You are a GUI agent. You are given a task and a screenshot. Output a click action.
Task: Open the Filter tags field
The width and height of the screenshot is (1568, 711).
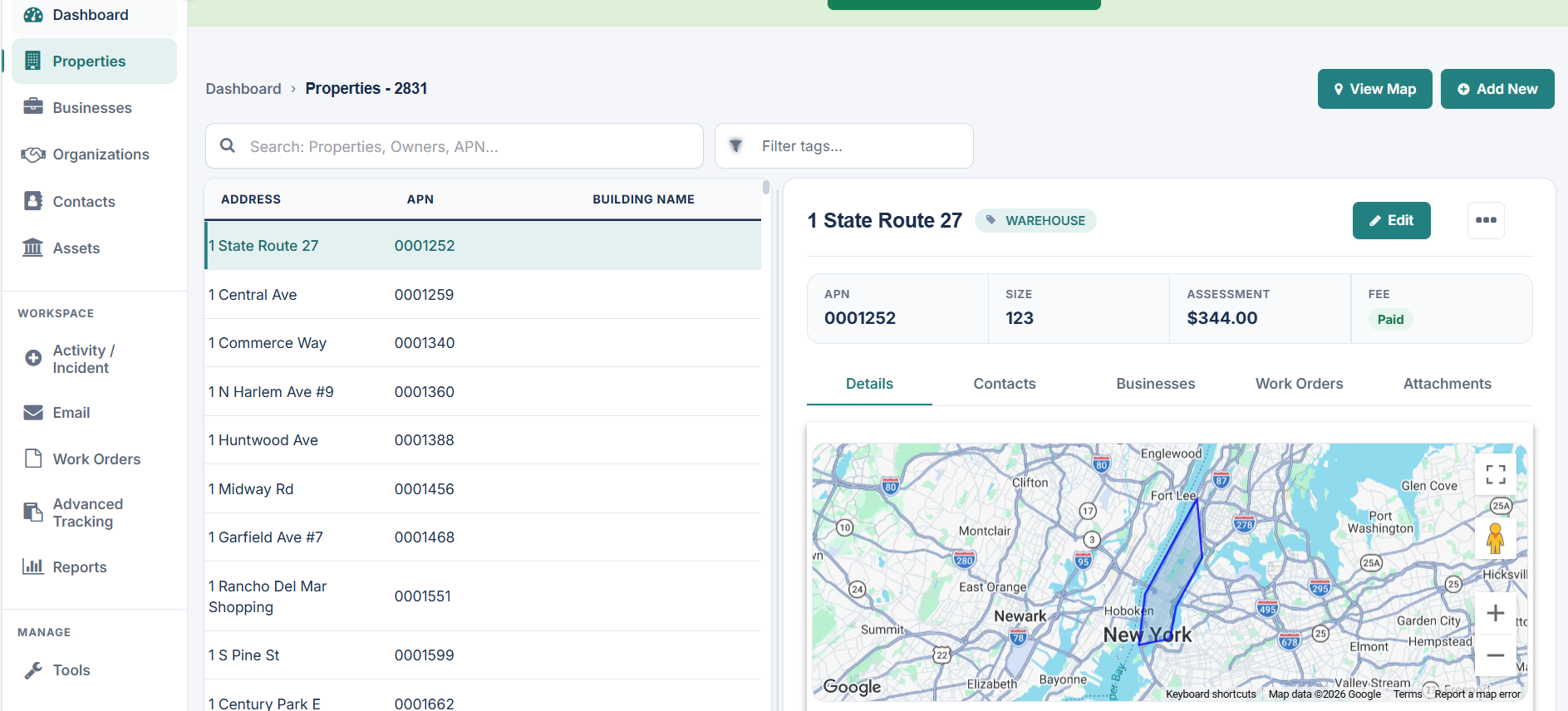coord(844,146)
